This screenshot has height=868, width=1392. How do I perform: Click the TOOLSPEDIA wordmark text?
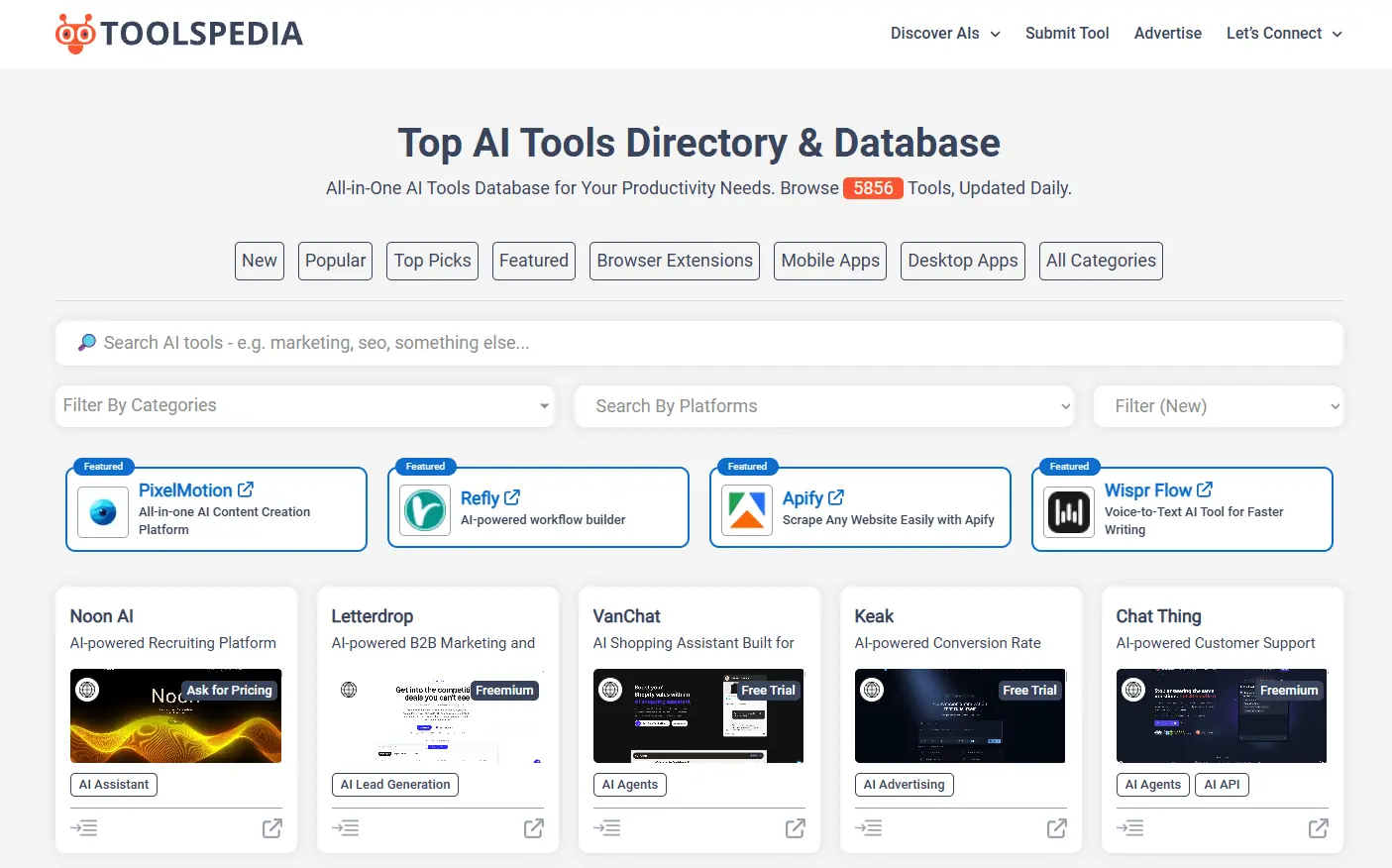pos(202,34)
